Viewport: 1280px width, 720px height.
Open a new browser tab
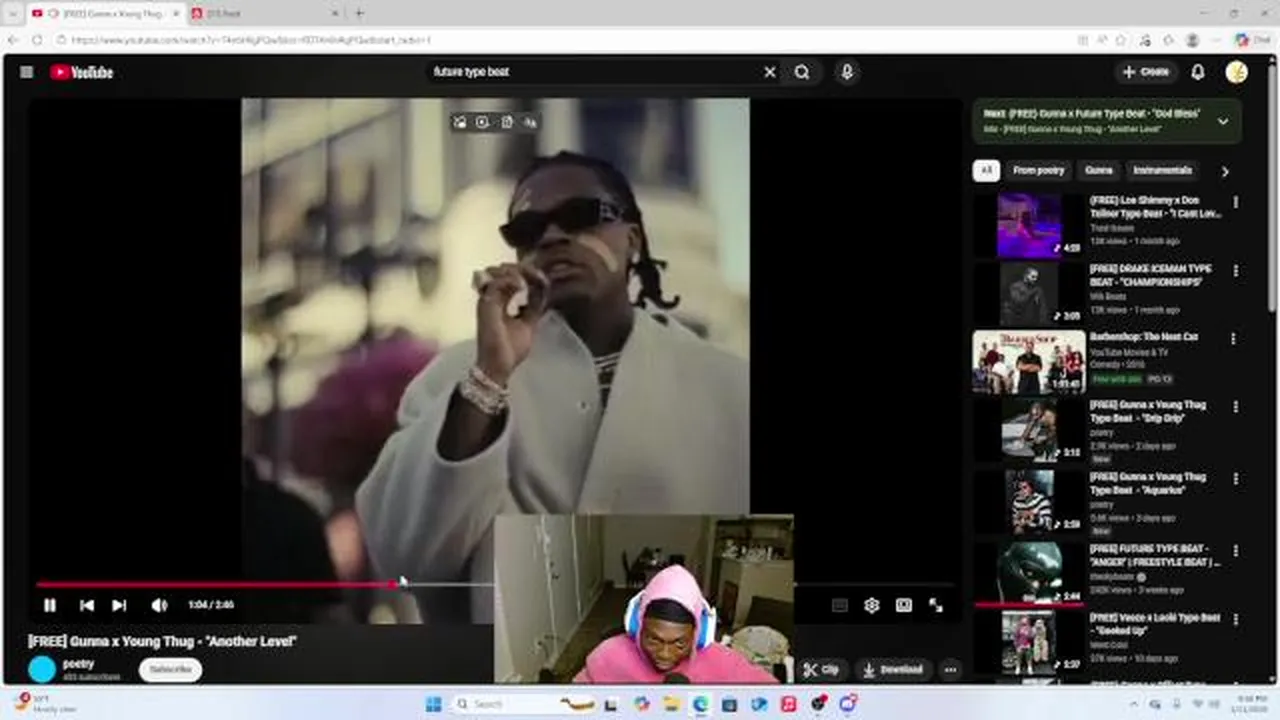click(x=359, y=13)
